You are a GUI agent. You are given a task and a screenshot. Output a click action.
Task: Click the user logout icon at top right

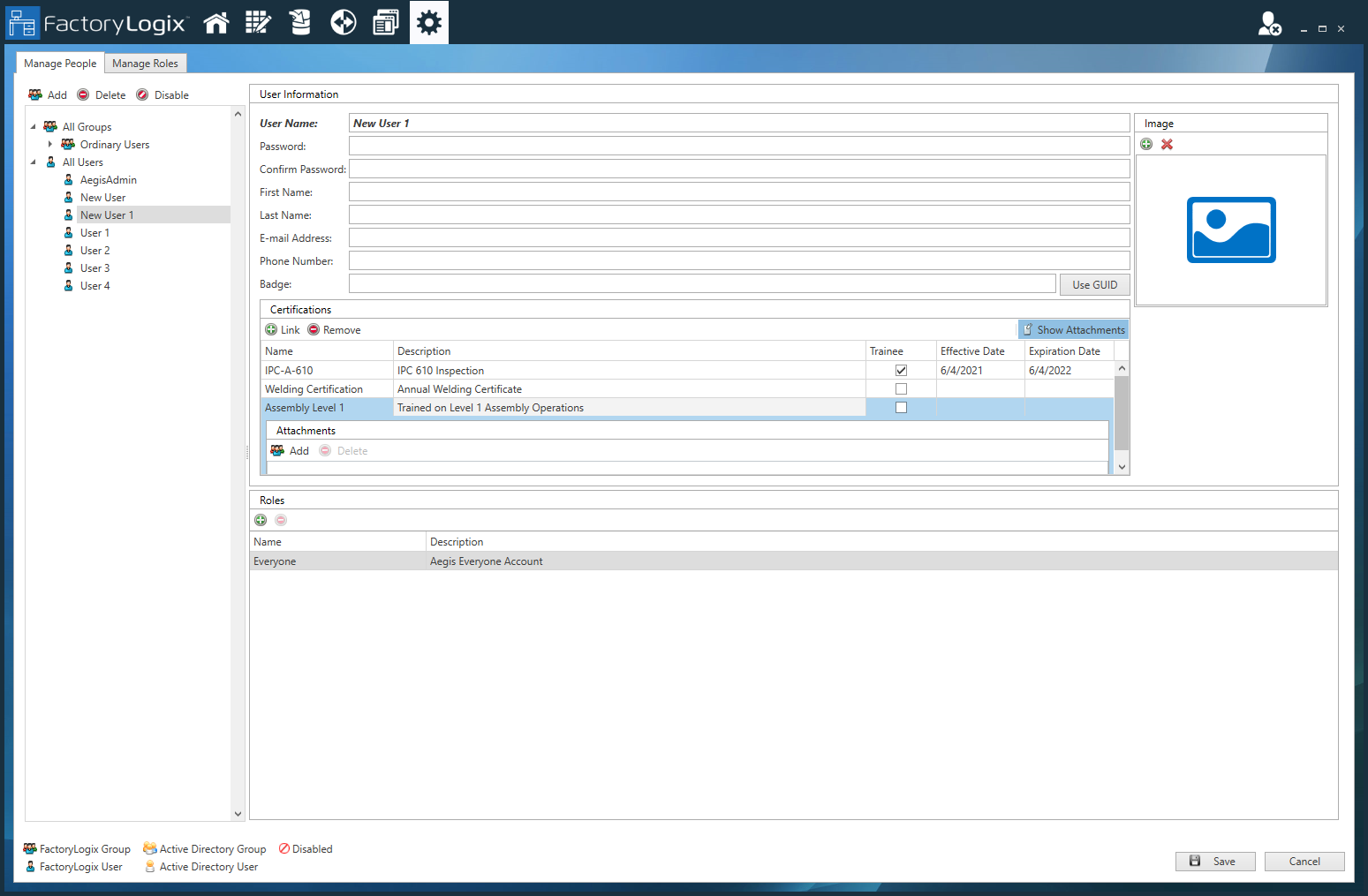[1269, 24]
